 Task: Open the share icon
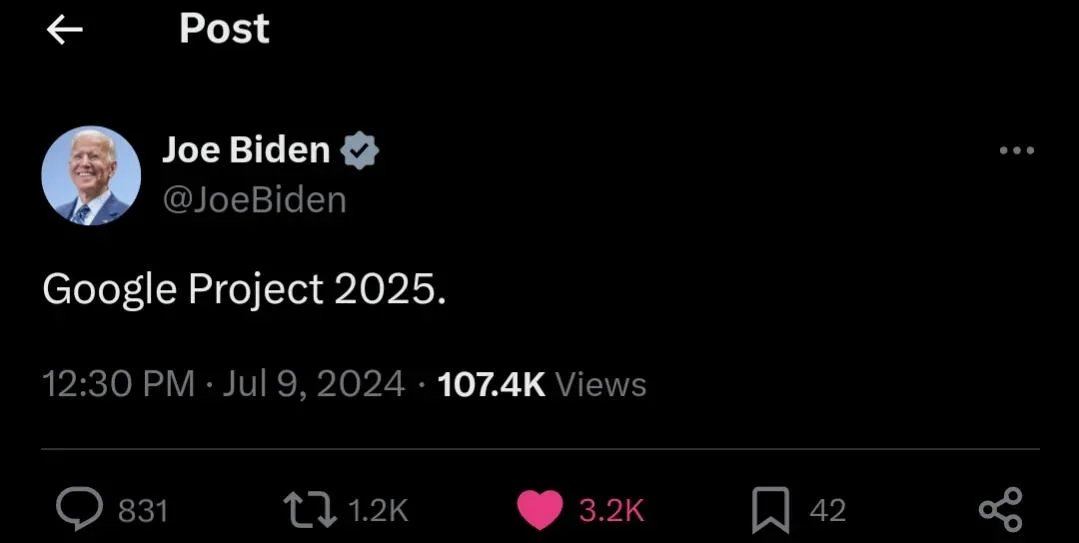pyautogui.click(x=1000, y=510)
